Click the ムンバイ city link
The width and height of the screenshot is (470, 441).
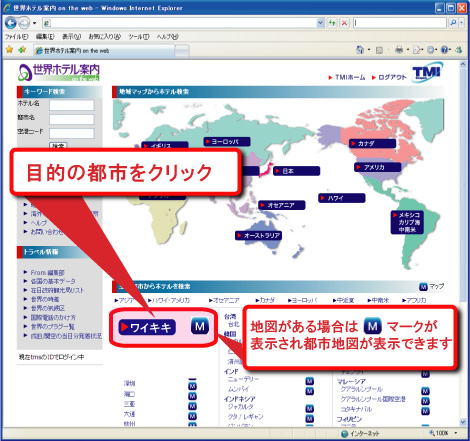(x=239, y=389)
